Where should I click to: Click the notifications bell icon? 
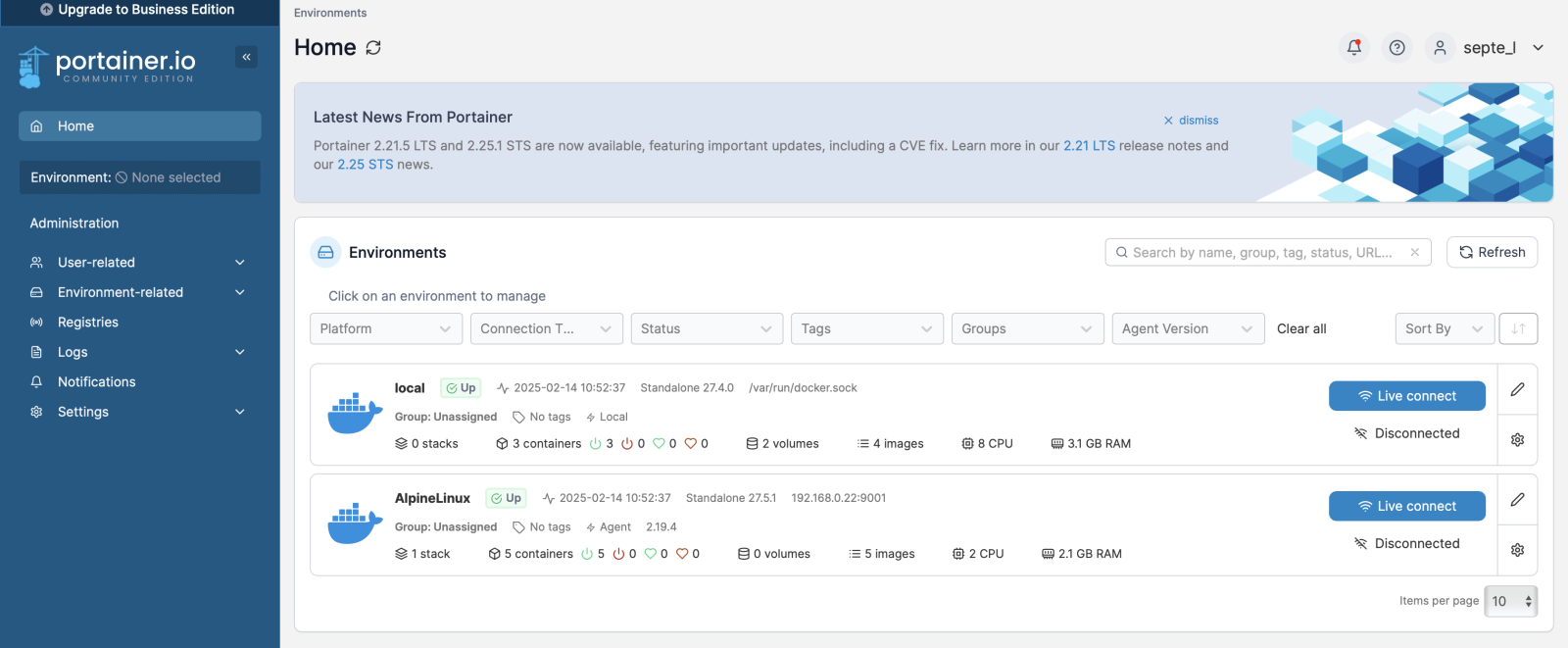1354,47
